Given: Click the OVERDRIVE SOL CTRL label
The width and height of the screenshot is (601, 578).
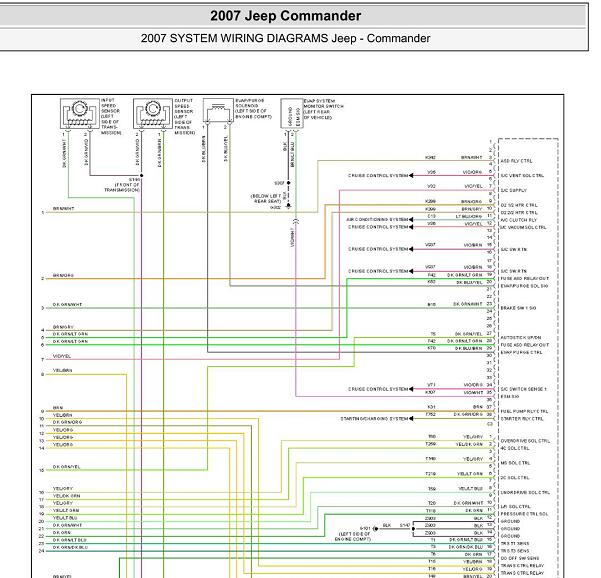Looking at the screenshot, I should click(x=525, y=441).
